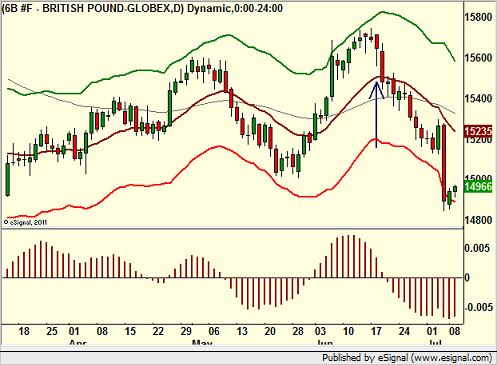Click the date label 17 on the time axis

coord(376,331)
